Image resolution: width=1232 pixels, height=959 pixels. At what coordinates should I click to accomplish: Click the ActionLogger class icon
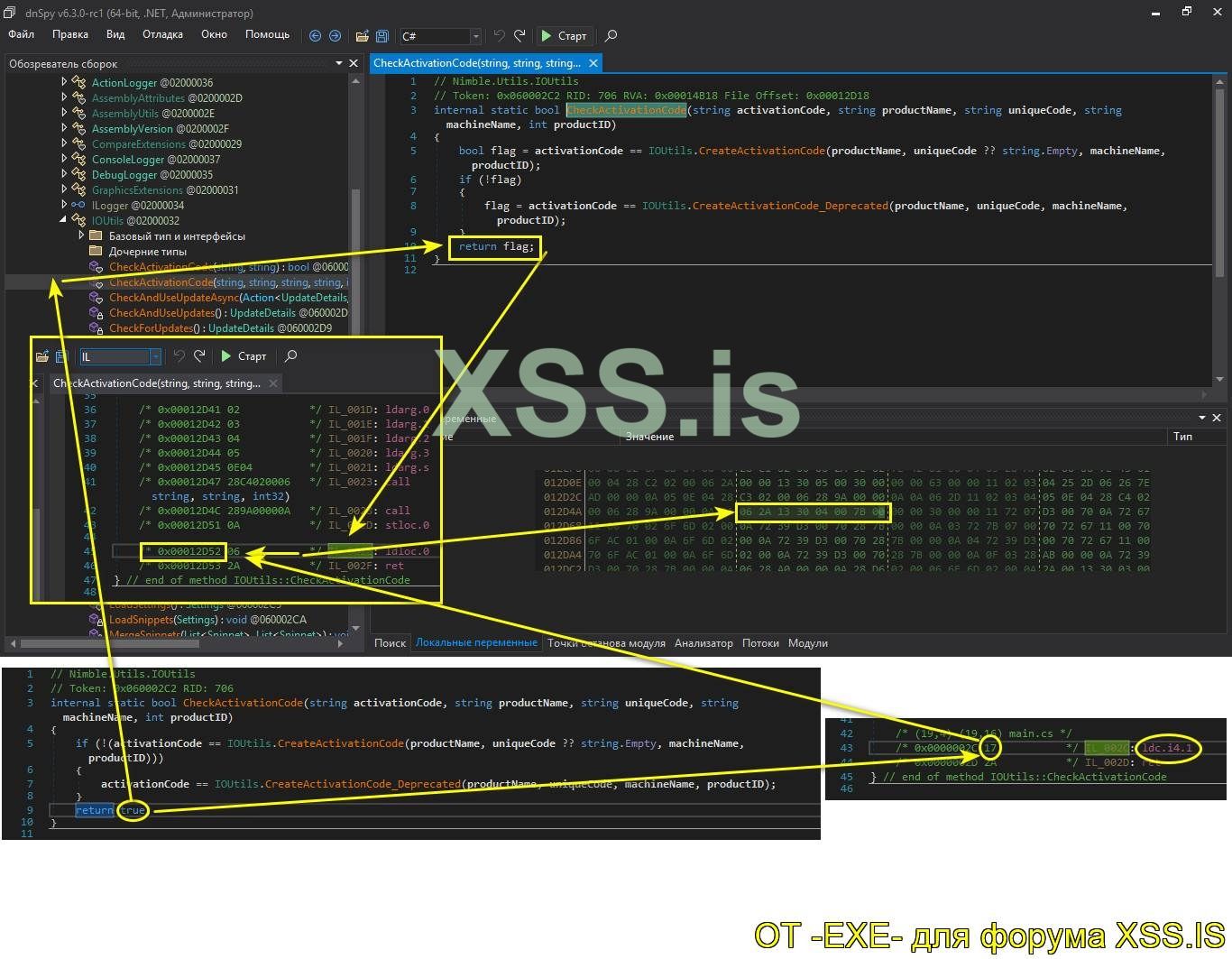coord(79,82)
